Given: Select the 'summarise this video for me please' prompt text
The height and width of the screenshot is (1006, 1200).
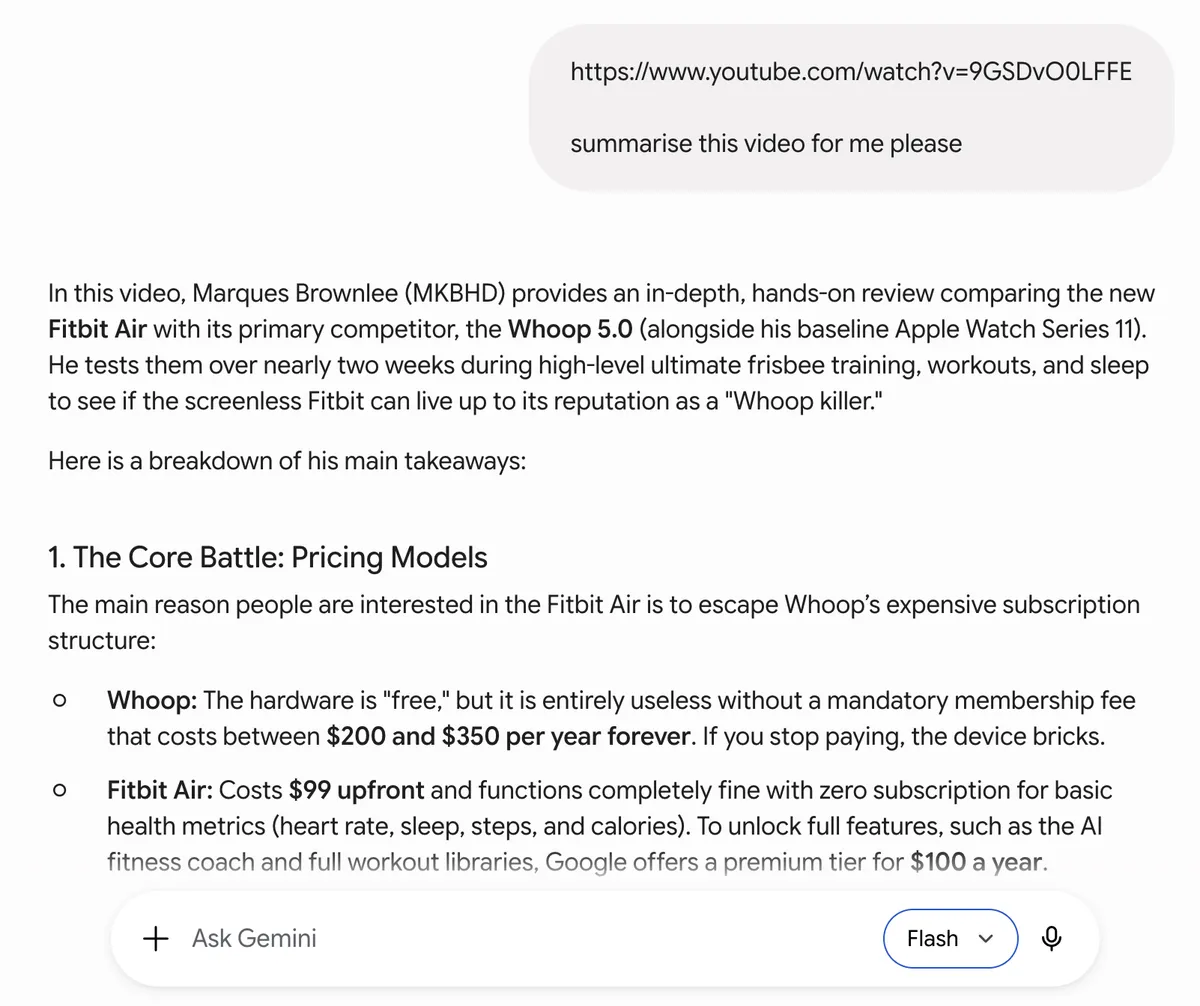Looking at the screenshot, I should [x=766, y=144].
